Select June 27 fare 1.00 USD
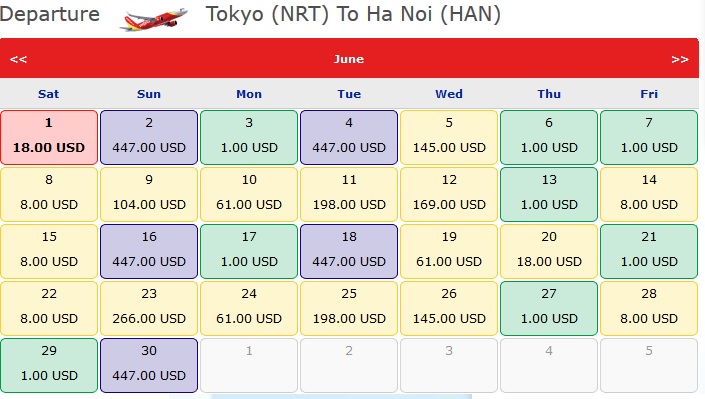 pyautogui.click(x=549, y=309)
